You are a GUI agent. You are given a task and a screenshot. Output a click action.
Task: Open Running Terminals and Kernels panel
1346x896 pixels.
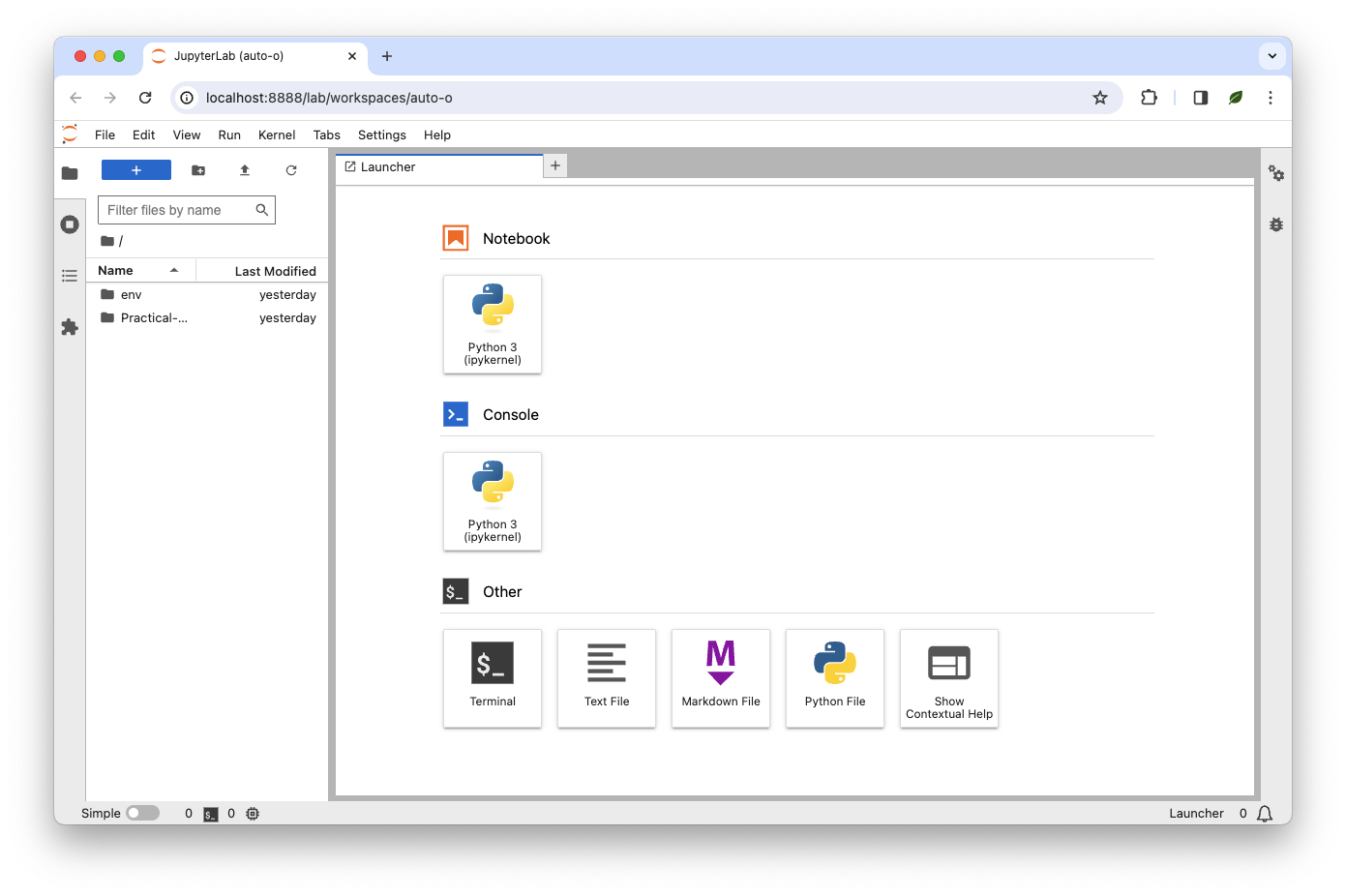pos(70,224)
